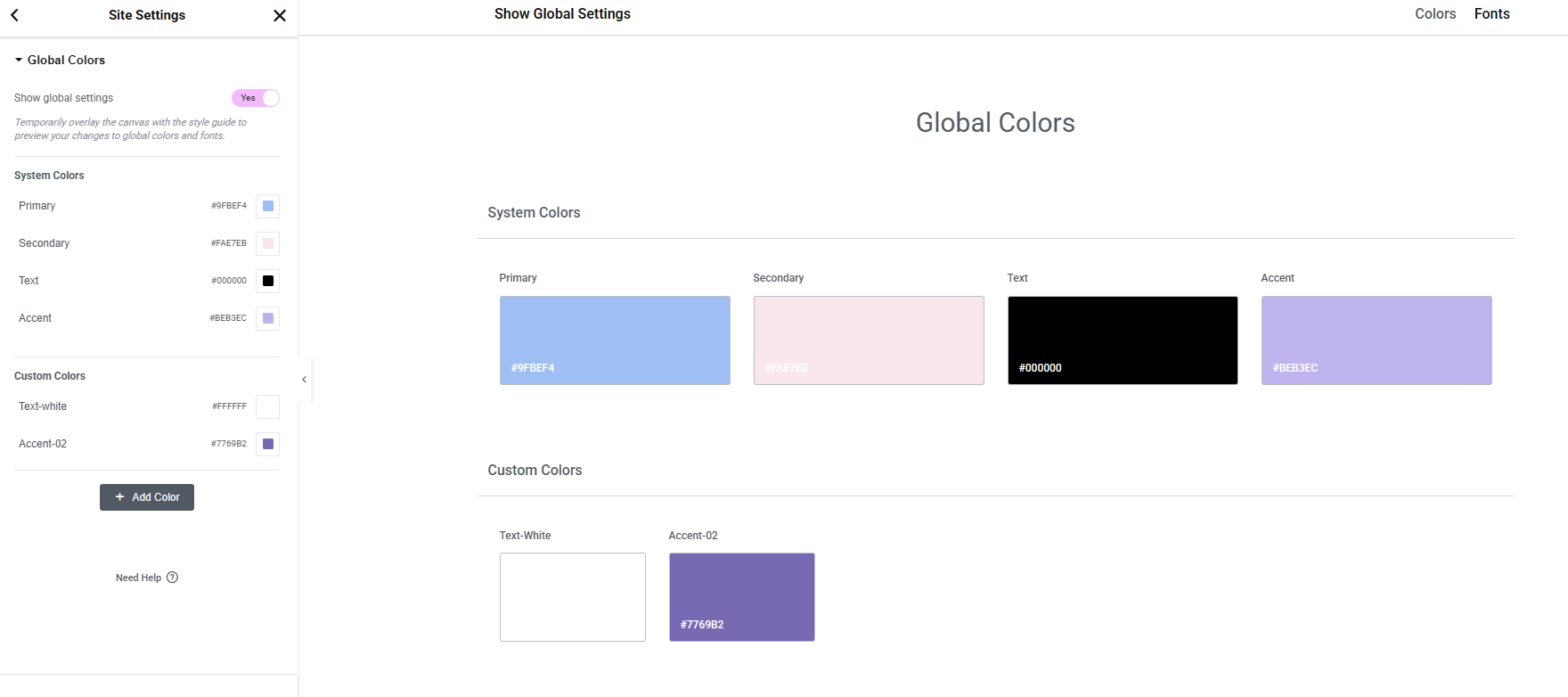The width and height of the screenshot is (1568, 697).
Task: Select the Accent-02 purple preview block
Action: [742, 597]
